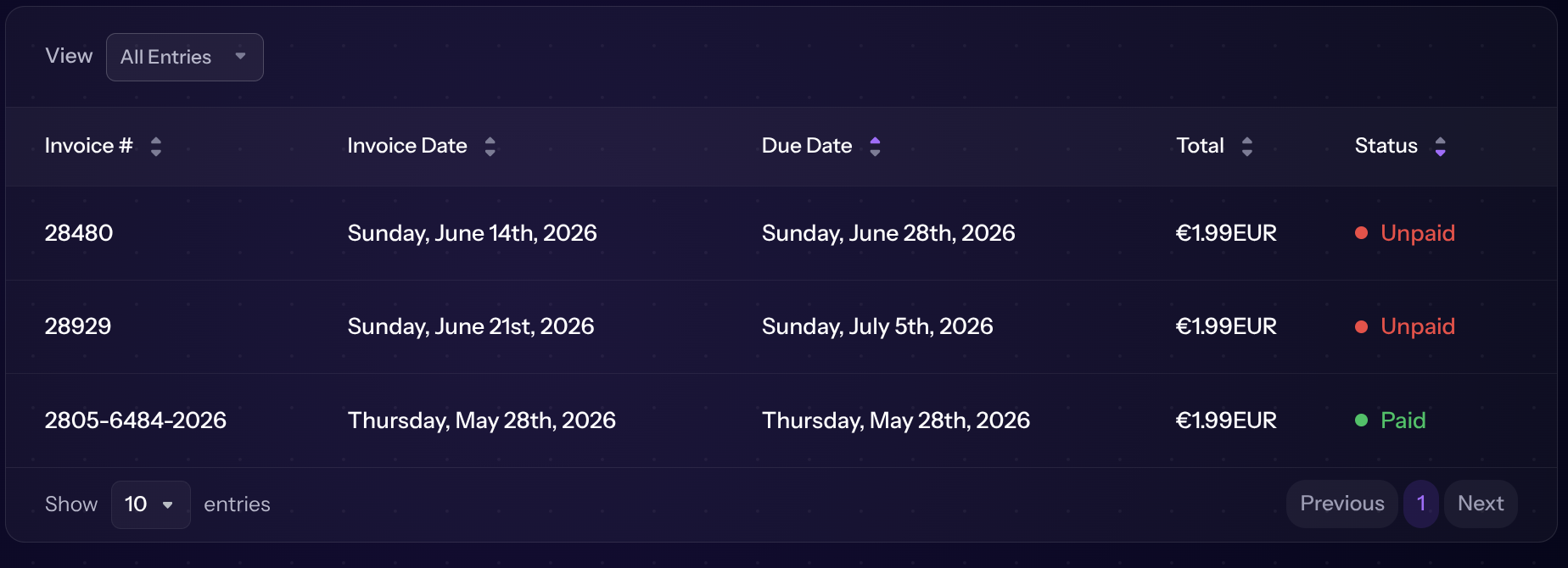This screenshot has height=568, width=1568.
Task: Sort by Invoice # using its sort arrows
Action: click(155, 147)
